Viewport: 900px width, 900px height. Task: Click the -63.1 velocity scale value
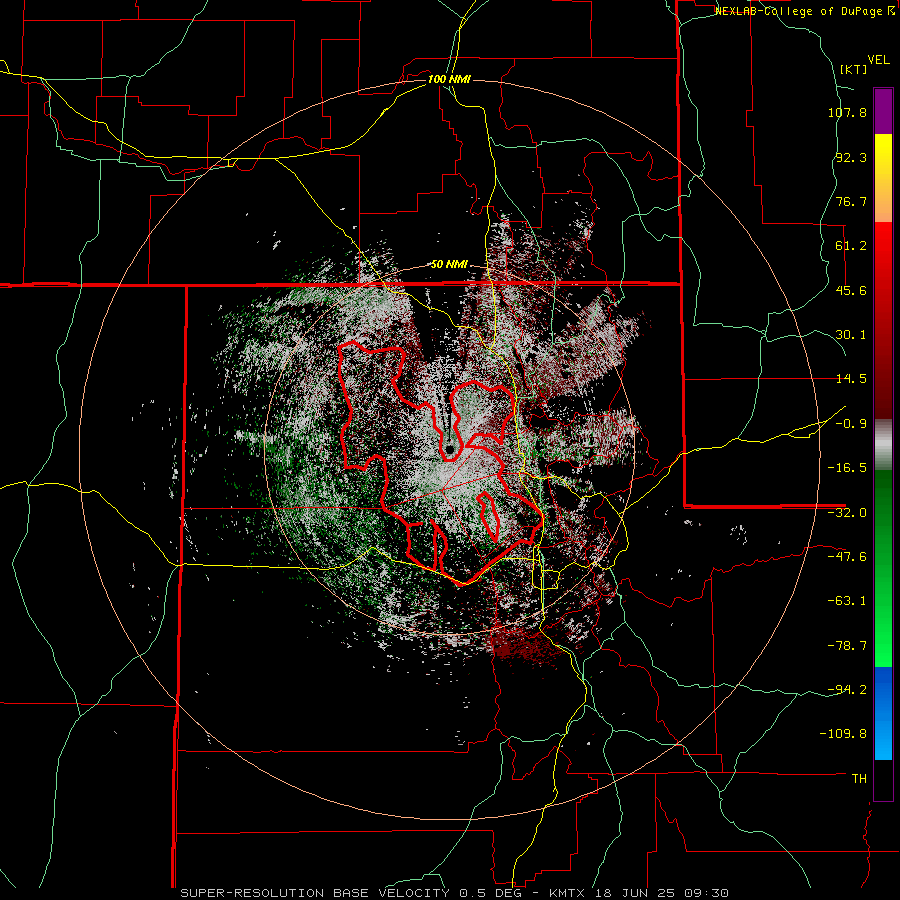847,601
